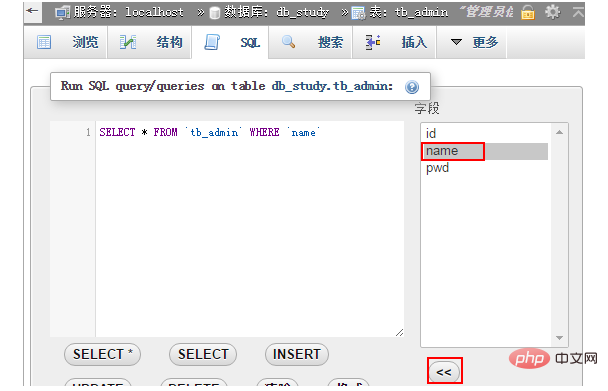
Task: Click the back arrow navigation icon
Action: coord(32,11)
